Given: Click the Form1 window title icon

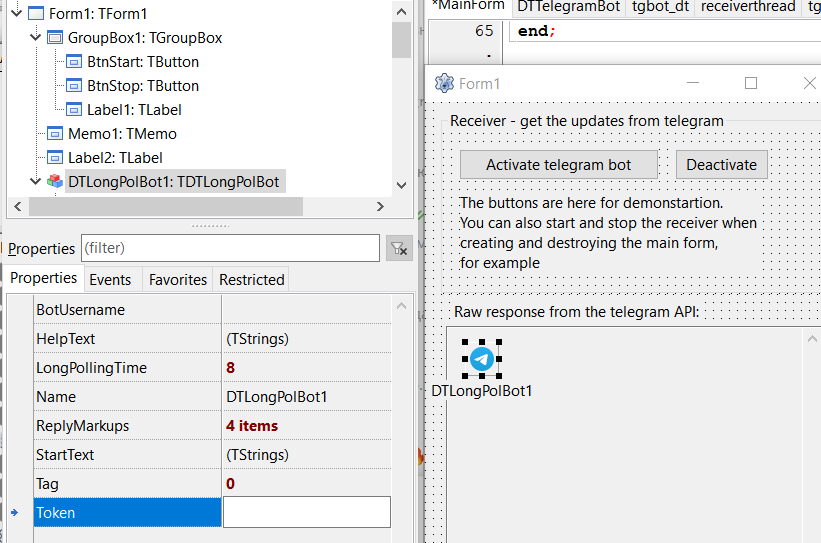Looking at the screenshot, I should click(x=445, y=84).
